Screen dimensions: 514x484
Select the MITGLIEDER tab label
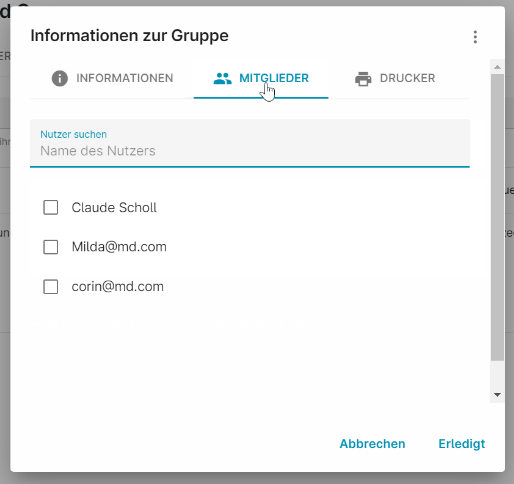274,78
